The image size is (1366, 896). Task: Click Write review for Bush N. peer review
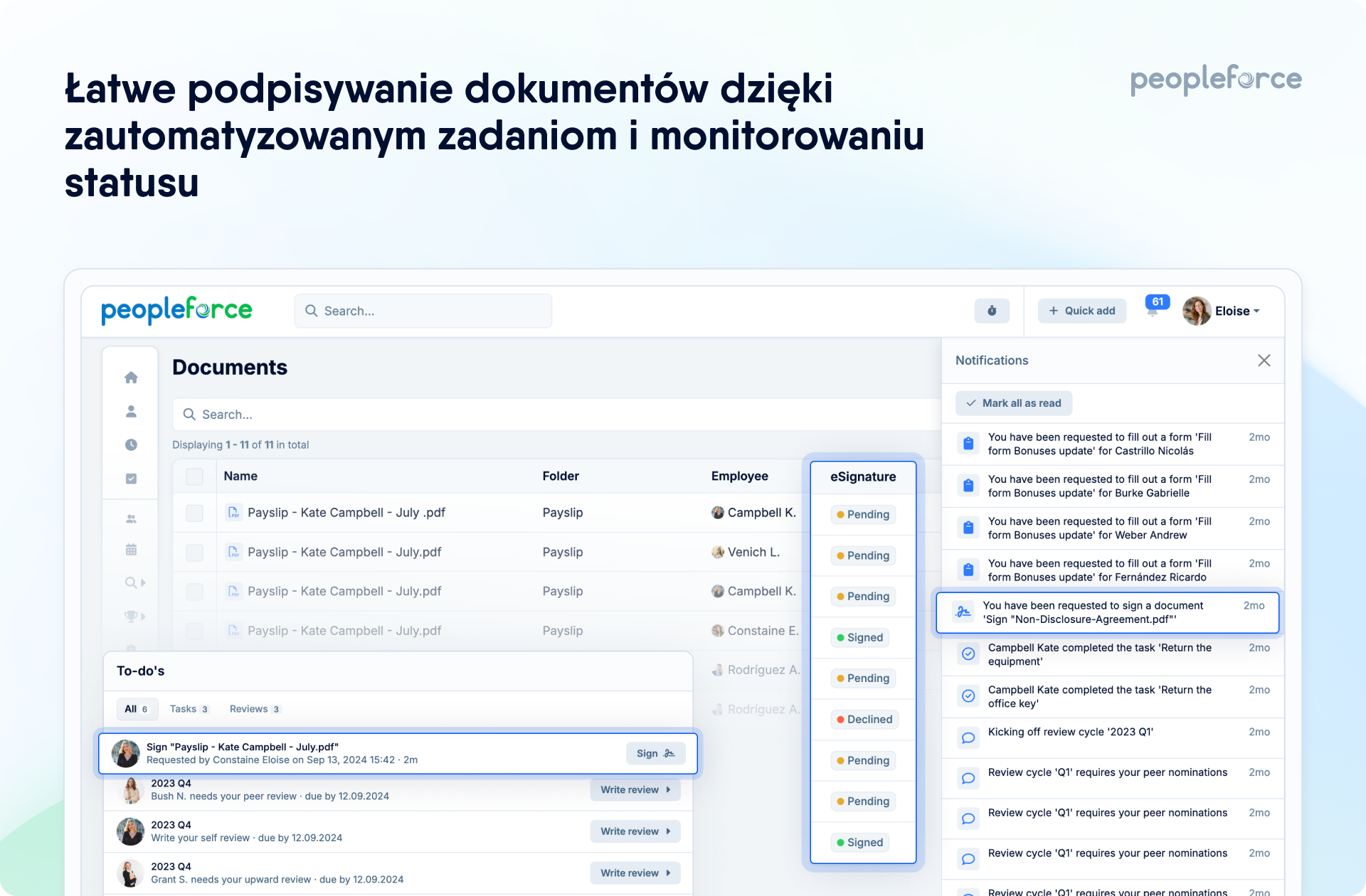635,790
